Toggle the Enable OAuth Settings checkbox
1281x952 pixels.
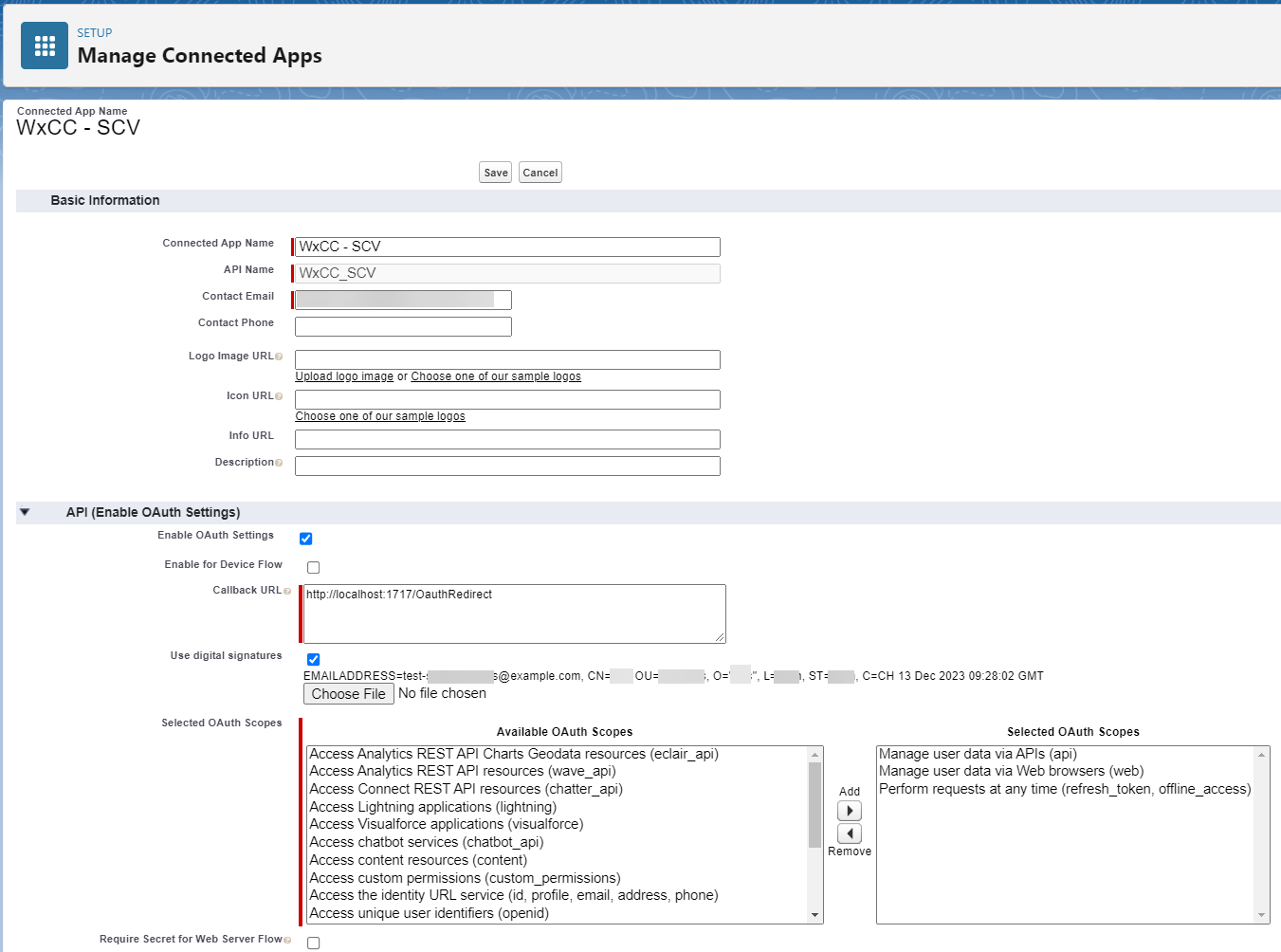(306, 539)
